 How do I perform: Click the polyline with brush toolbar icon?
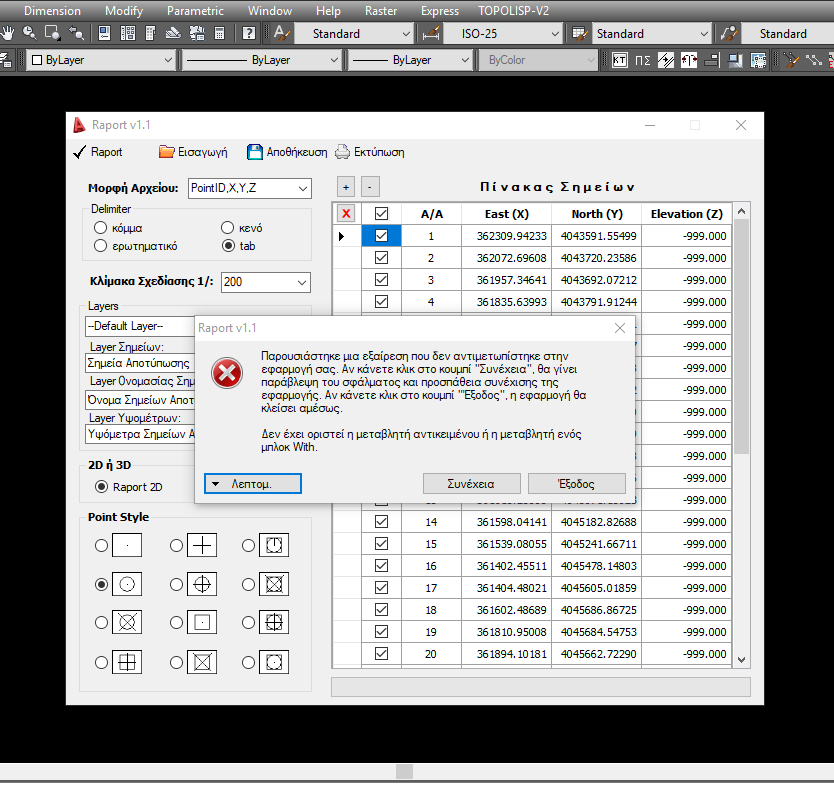tap(791, 60)
